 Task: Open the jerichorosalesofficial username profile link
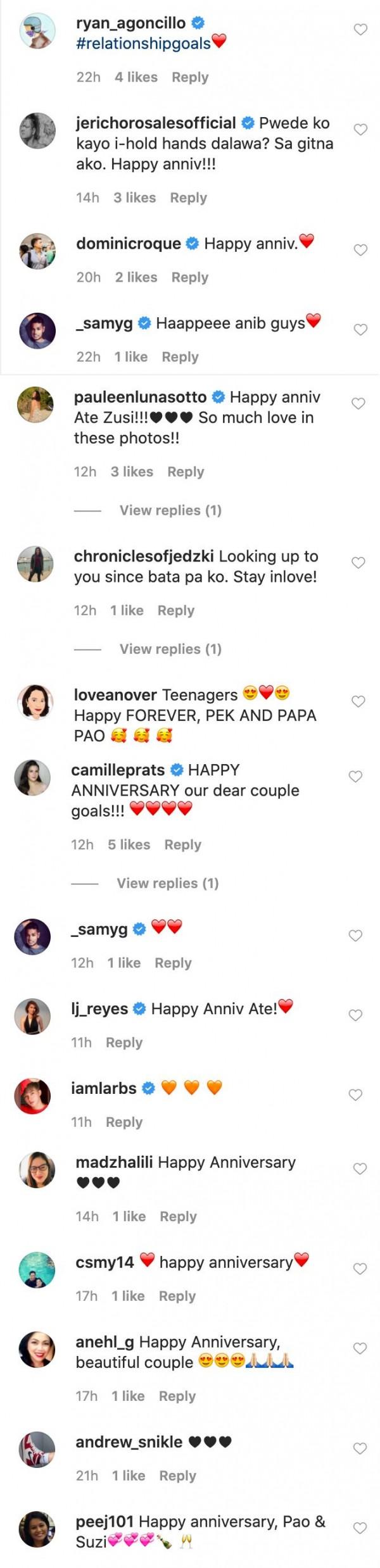pos(156,123)
